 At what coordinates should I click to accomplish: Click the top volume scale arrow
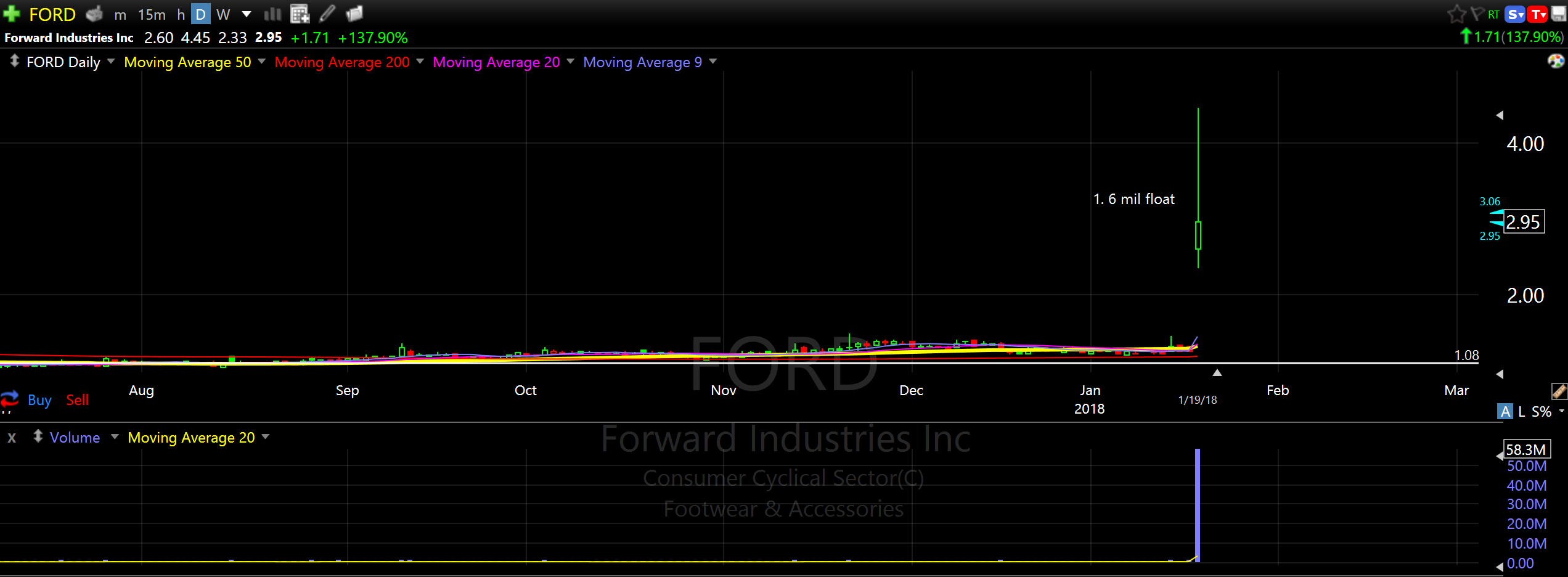1500,456
